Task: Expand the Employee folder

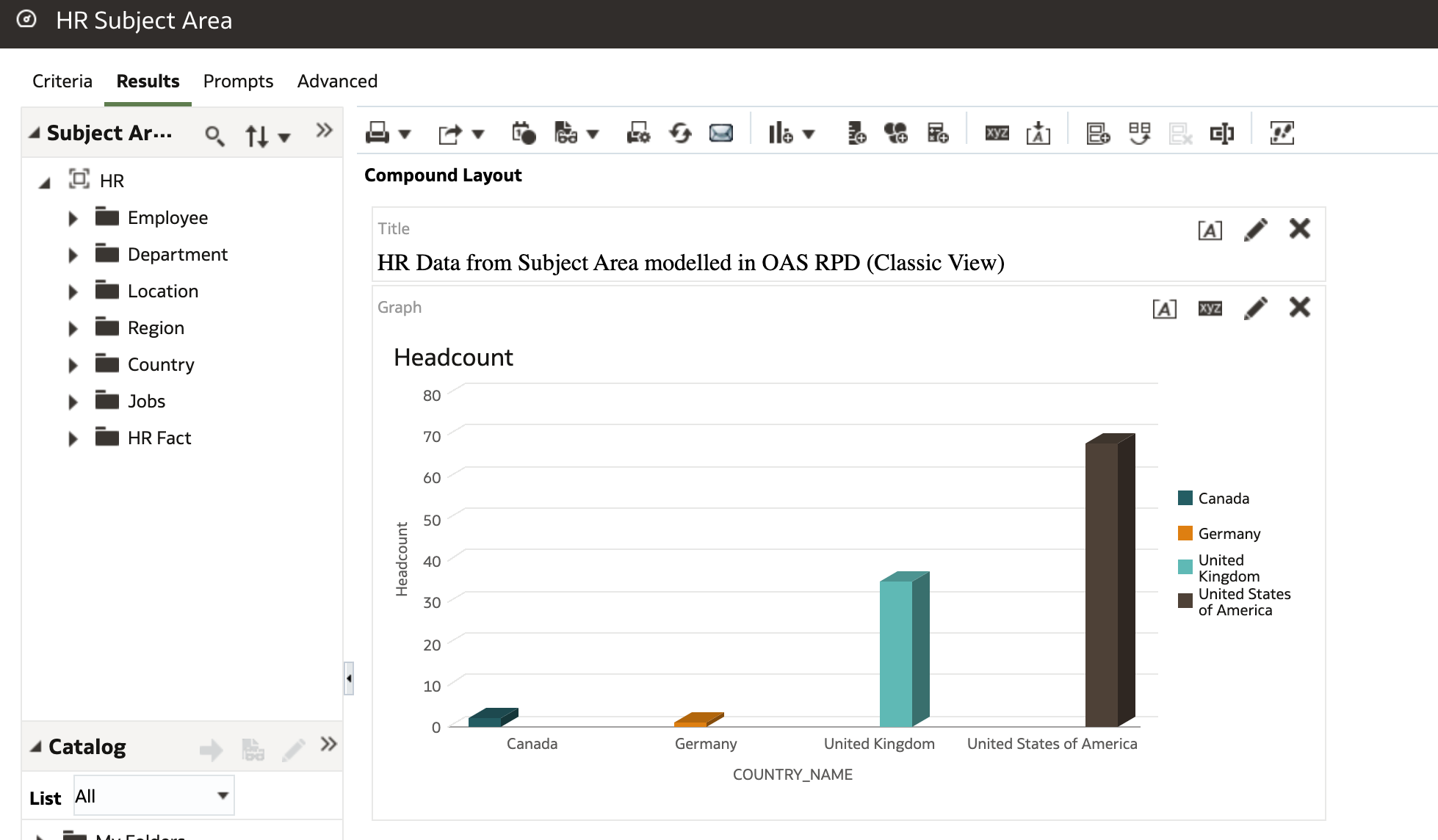Action: [73, 218]
